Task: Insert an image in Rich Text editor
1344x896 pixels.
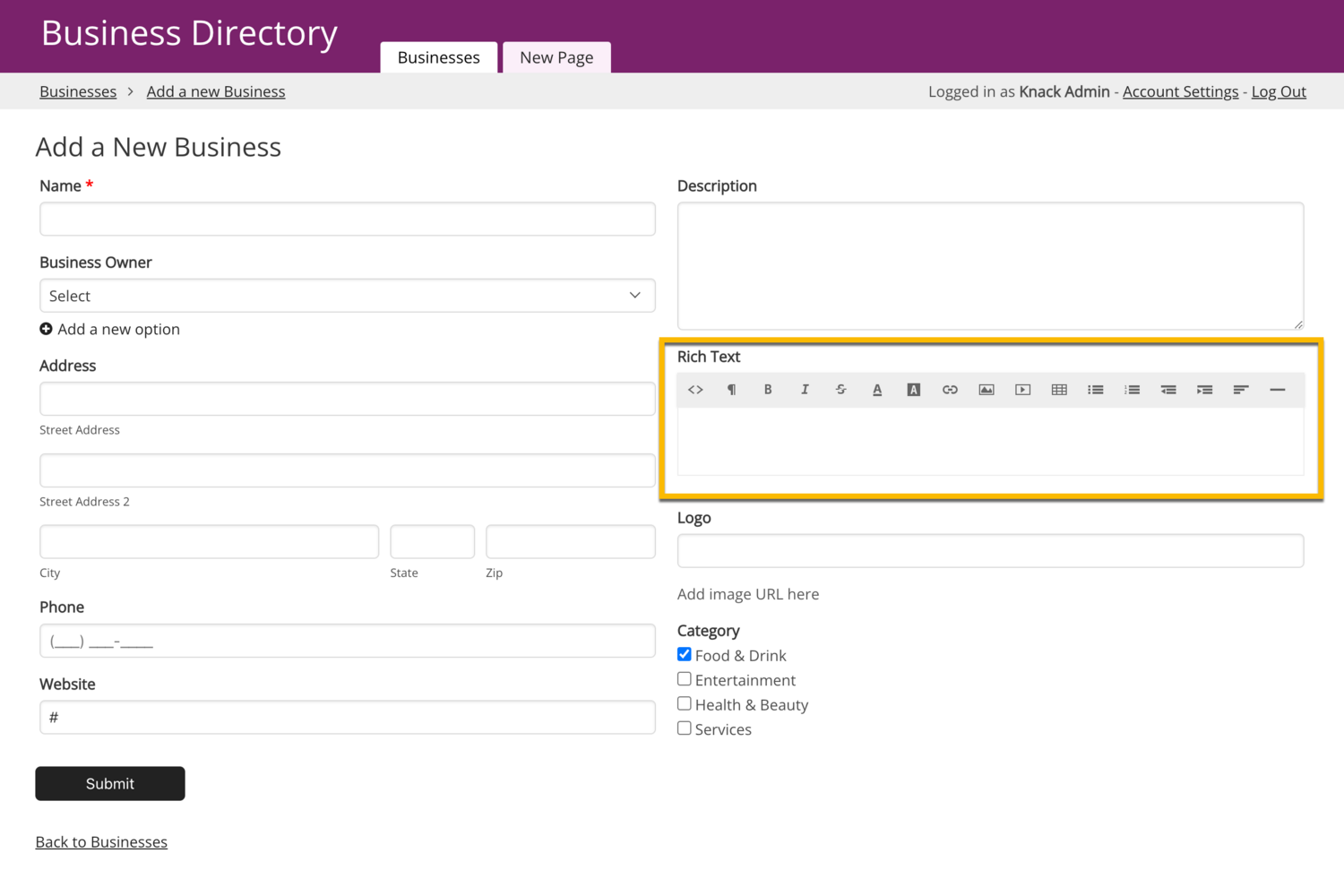Action: (986, 390)
